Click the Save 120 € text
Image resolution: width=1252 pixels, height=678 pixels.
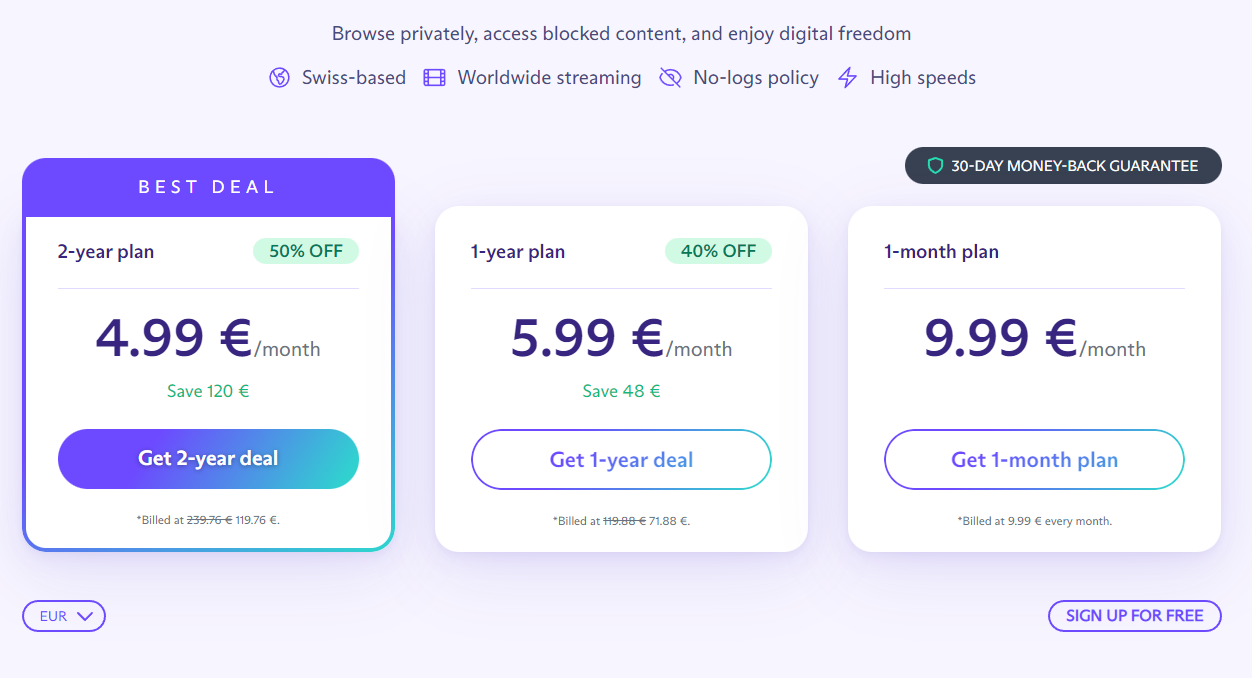[x=208, y=391]
